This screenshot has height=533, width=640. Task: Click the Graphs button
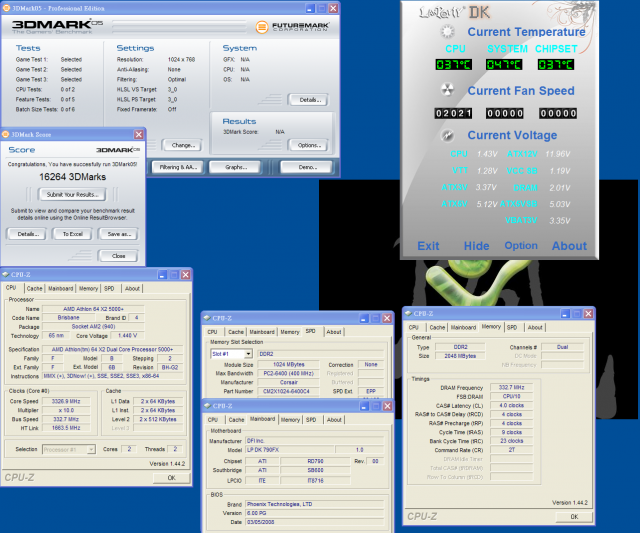pyautogui.click(x=236, y=167)
